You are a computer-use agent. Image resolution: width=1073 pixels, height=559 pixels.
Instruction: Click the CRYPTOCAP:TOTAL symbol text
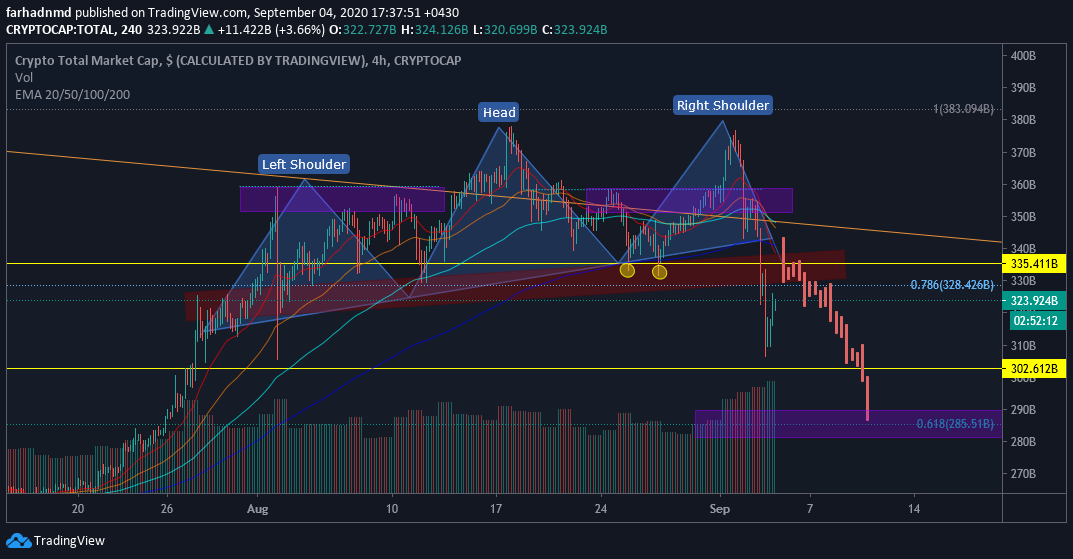click(59, 29)
